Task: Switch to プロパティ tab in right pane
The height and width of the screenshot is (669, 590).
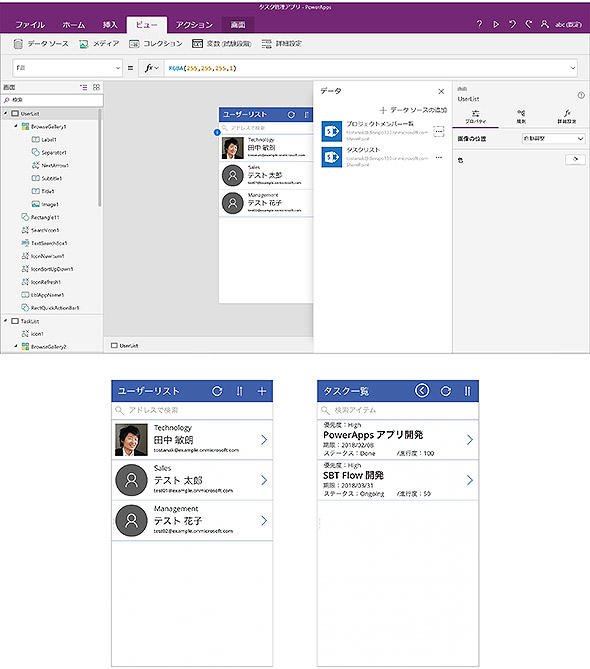Action: 476,117
